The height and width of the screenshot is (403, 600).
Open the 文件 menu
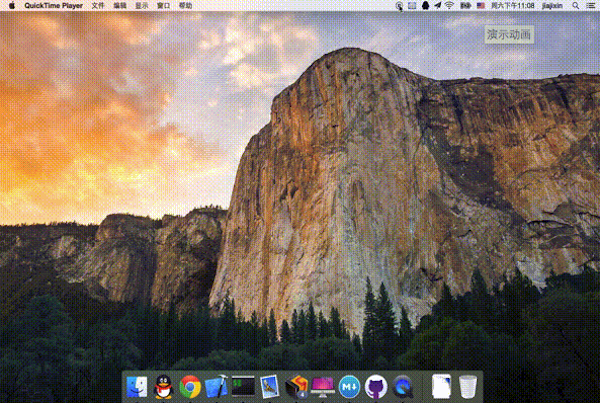98,5
